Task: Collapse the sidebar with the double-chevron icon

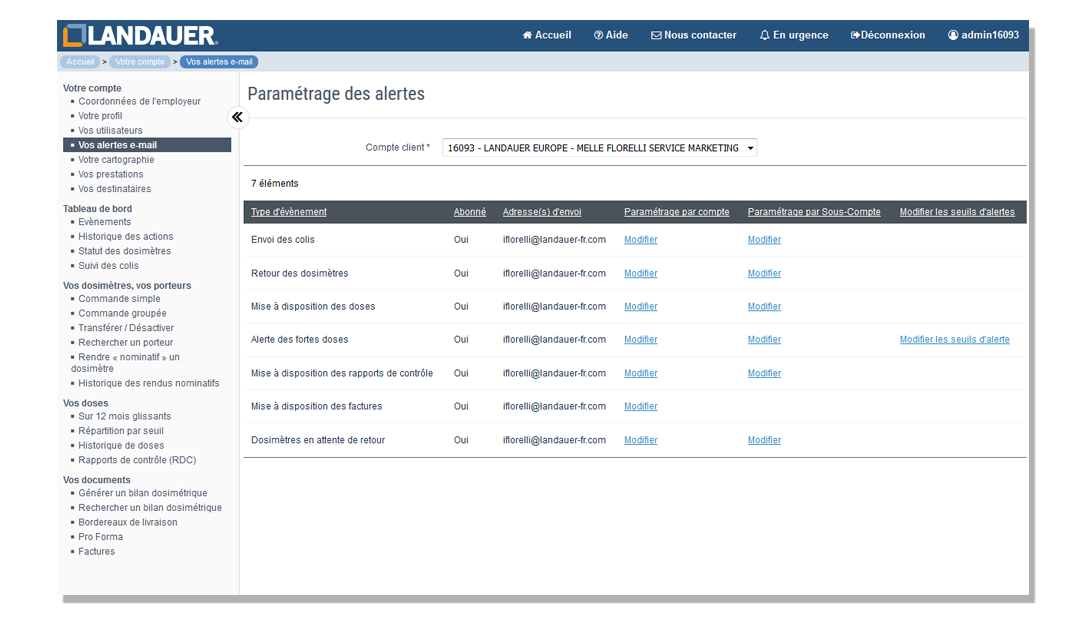Action: (x=237, y=117)
